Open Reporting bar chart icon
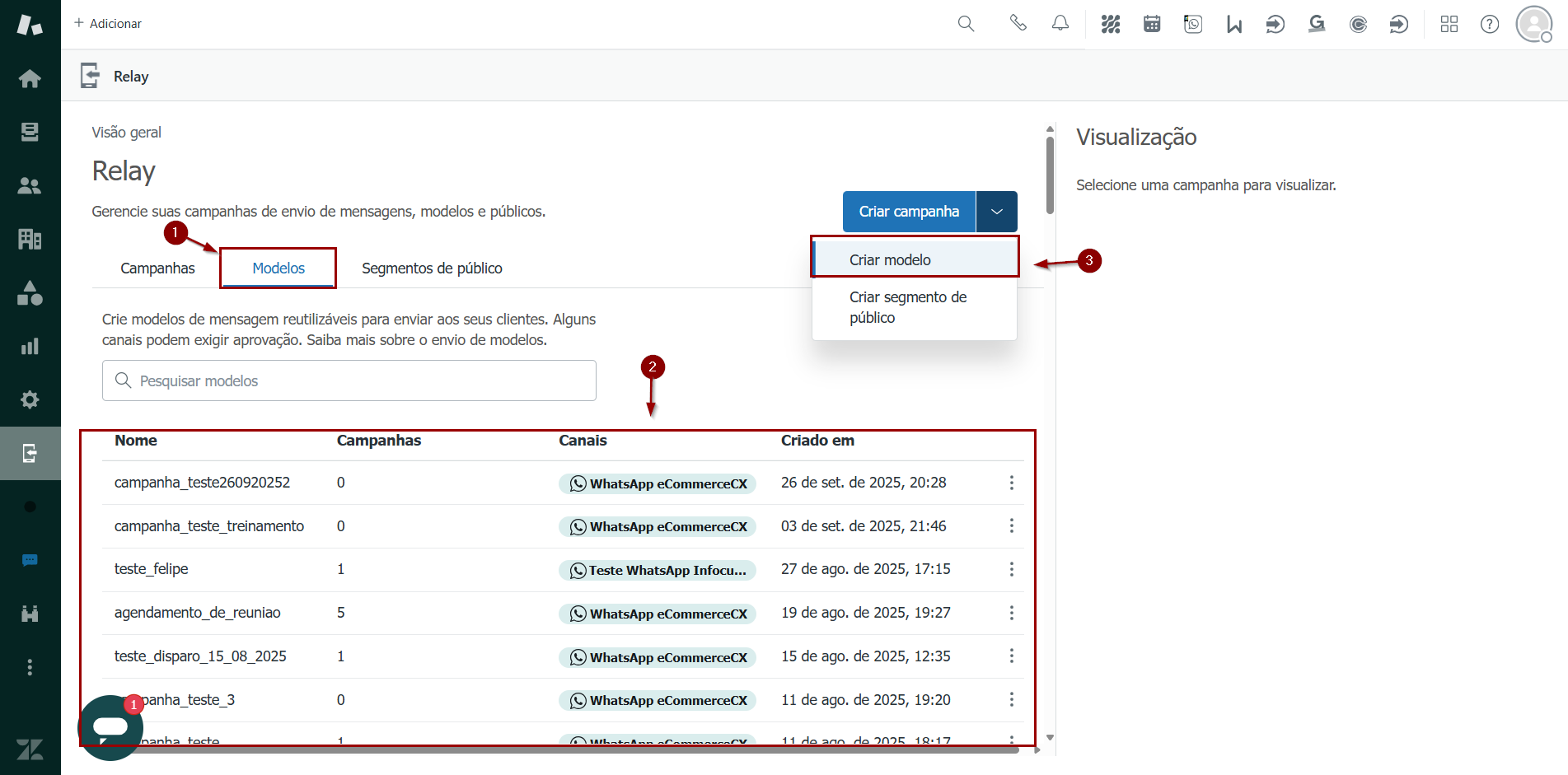This screenshot has width=1568, height=775. coord(30,346)
